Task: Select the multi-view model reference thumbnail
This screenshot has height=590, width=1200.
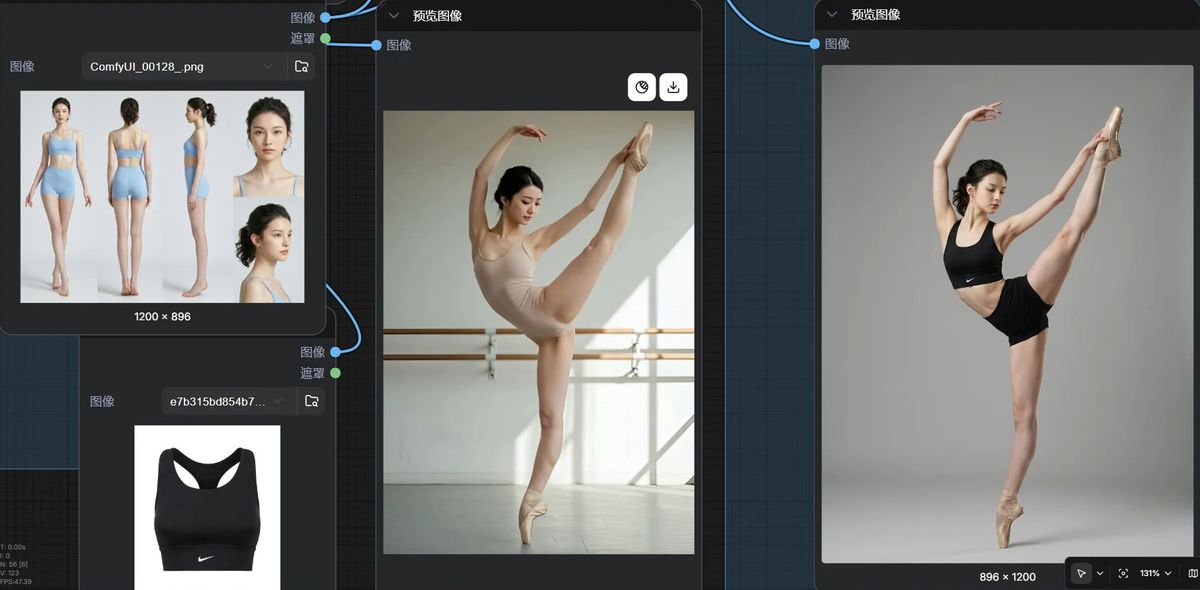Action: (162, 197)
